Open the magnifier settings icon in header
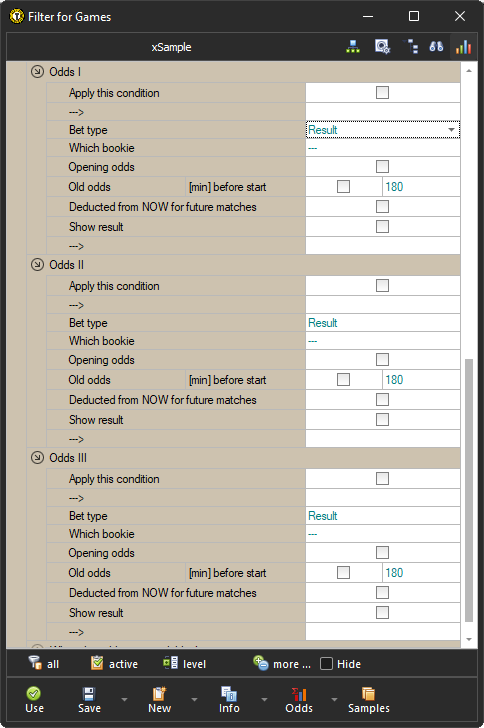 pyautogui.click(x=382, y=46)
